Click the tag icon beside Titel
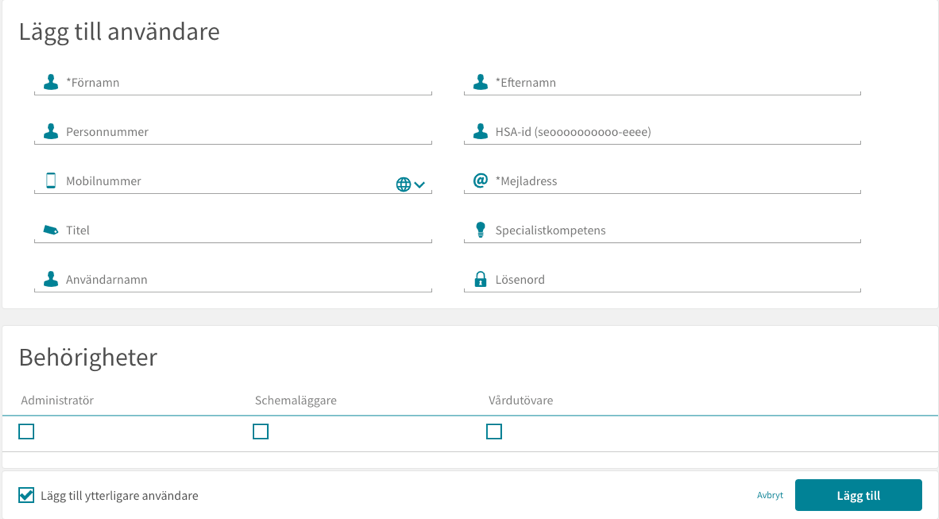 tap(51, 230)
